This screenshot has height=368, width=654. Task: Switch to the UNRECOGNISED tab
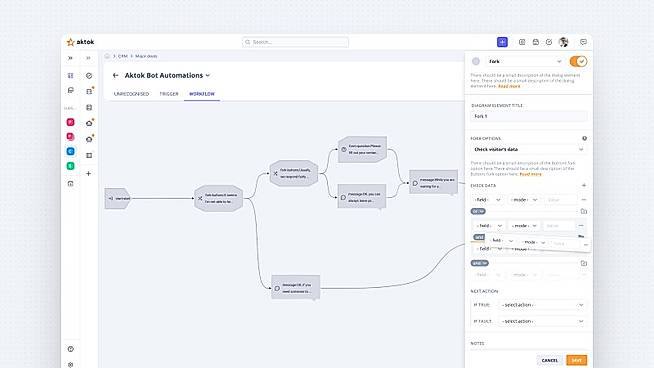(x=131, y=94)
